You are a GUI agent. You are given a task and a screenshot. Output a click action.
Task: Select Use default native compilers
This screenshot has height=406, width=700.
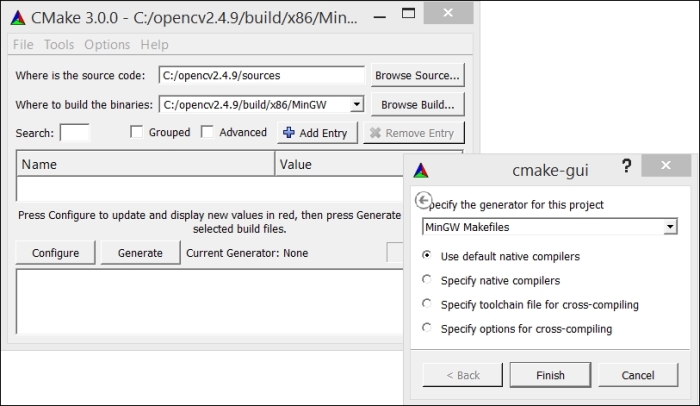(x=501, y=256)
